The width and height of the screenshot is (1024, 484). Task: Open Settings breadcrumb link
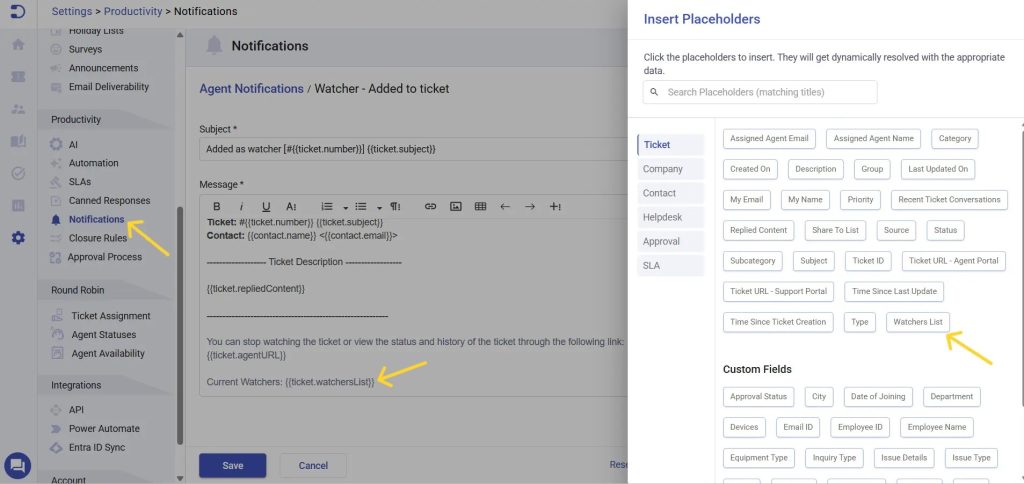coord(72,11)
